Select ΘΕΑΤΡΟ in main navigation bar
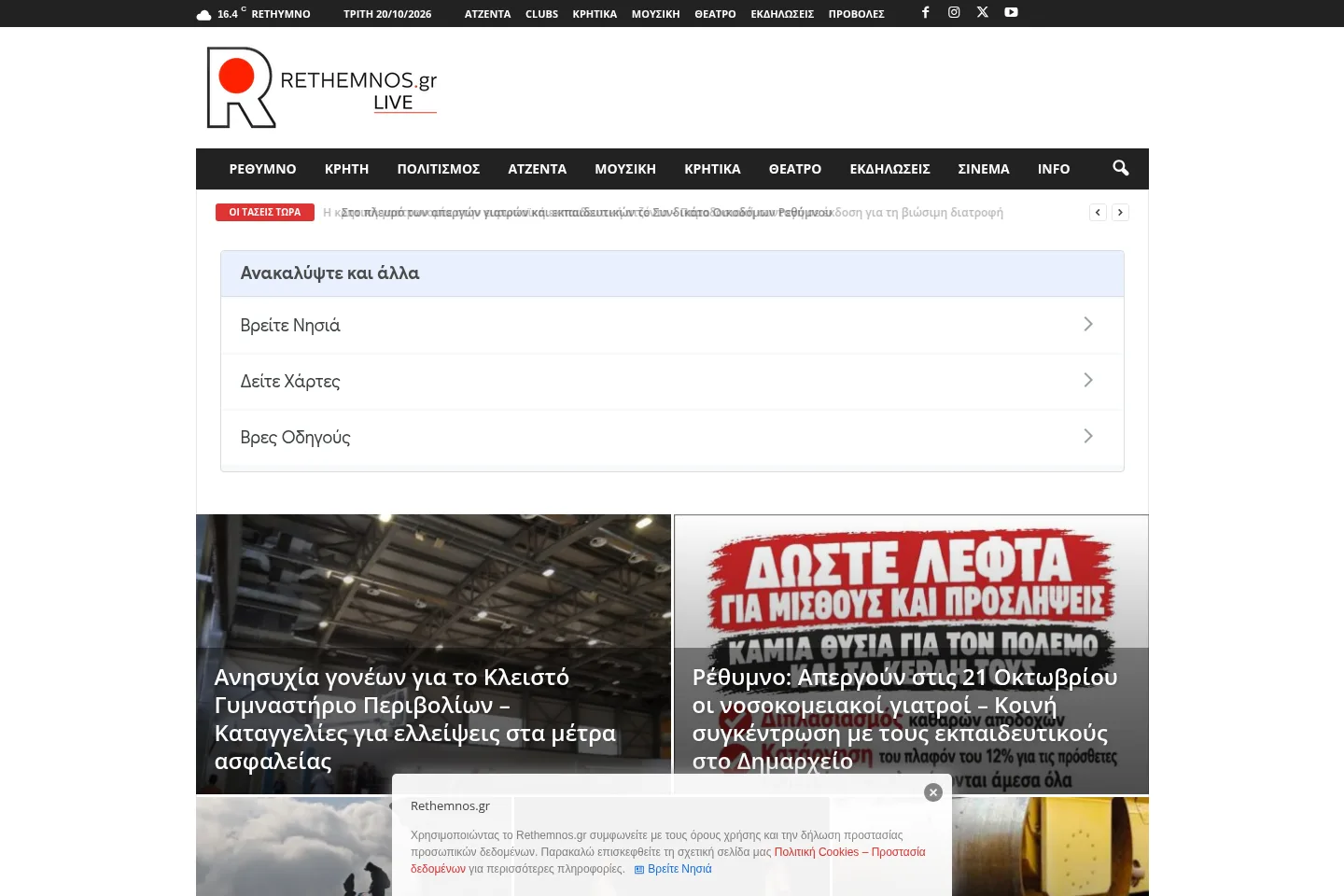The image size is (1344, 896). coord(795,169)
